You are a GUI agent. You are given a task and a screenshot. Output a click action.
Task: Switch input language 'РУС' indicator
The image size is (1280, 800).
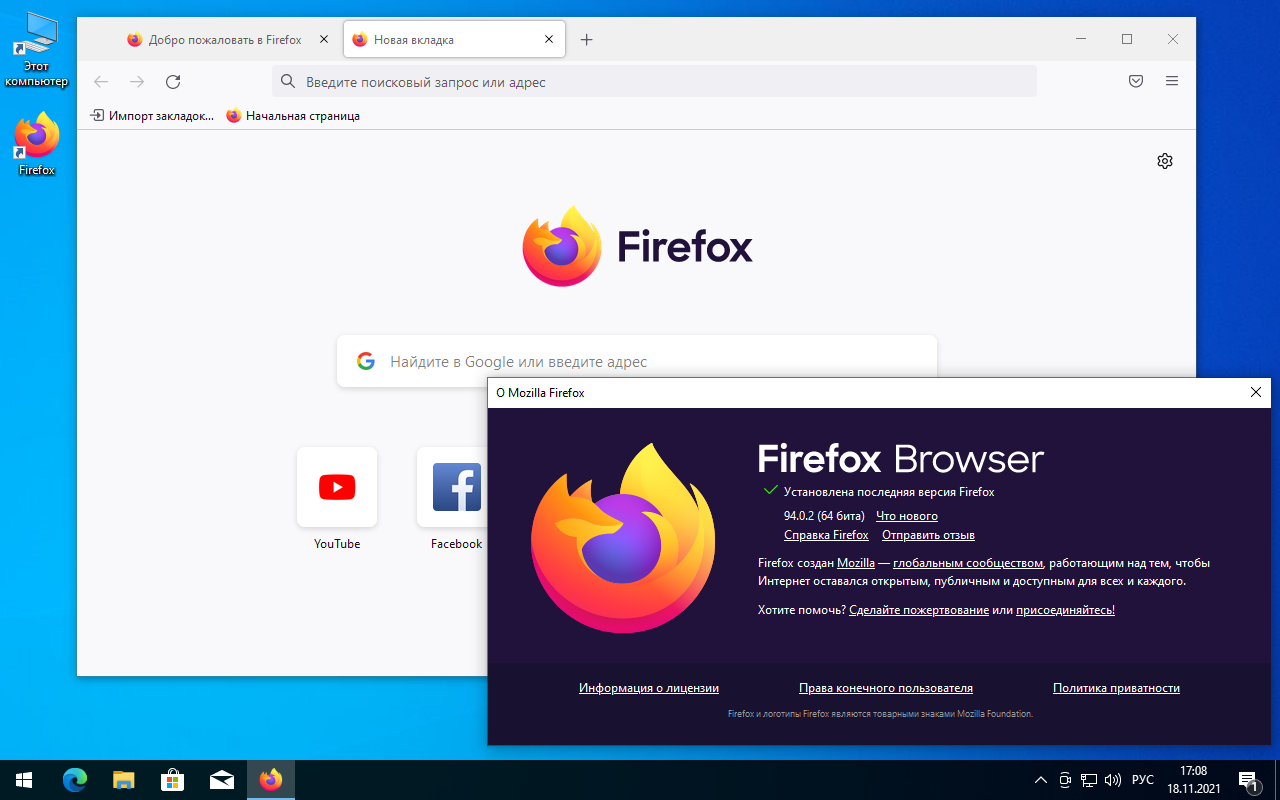point(1143,780)
